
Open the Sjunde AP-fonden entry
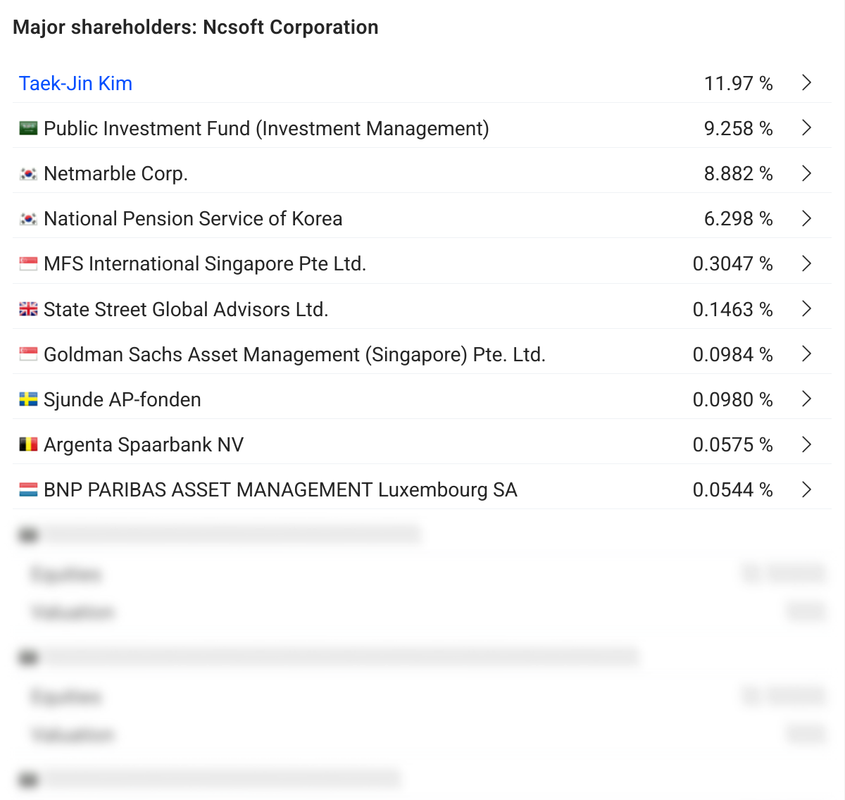[122, 400]
